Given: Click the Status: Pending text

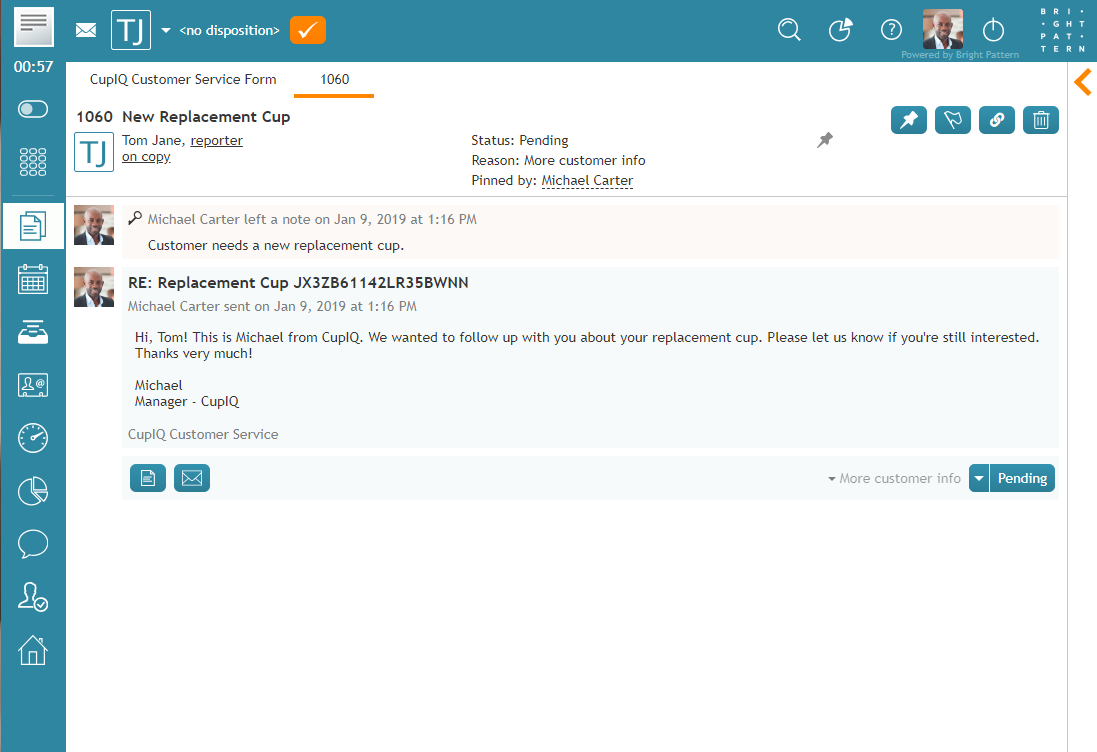Looking at the screenshot, I should click(520, 141).
